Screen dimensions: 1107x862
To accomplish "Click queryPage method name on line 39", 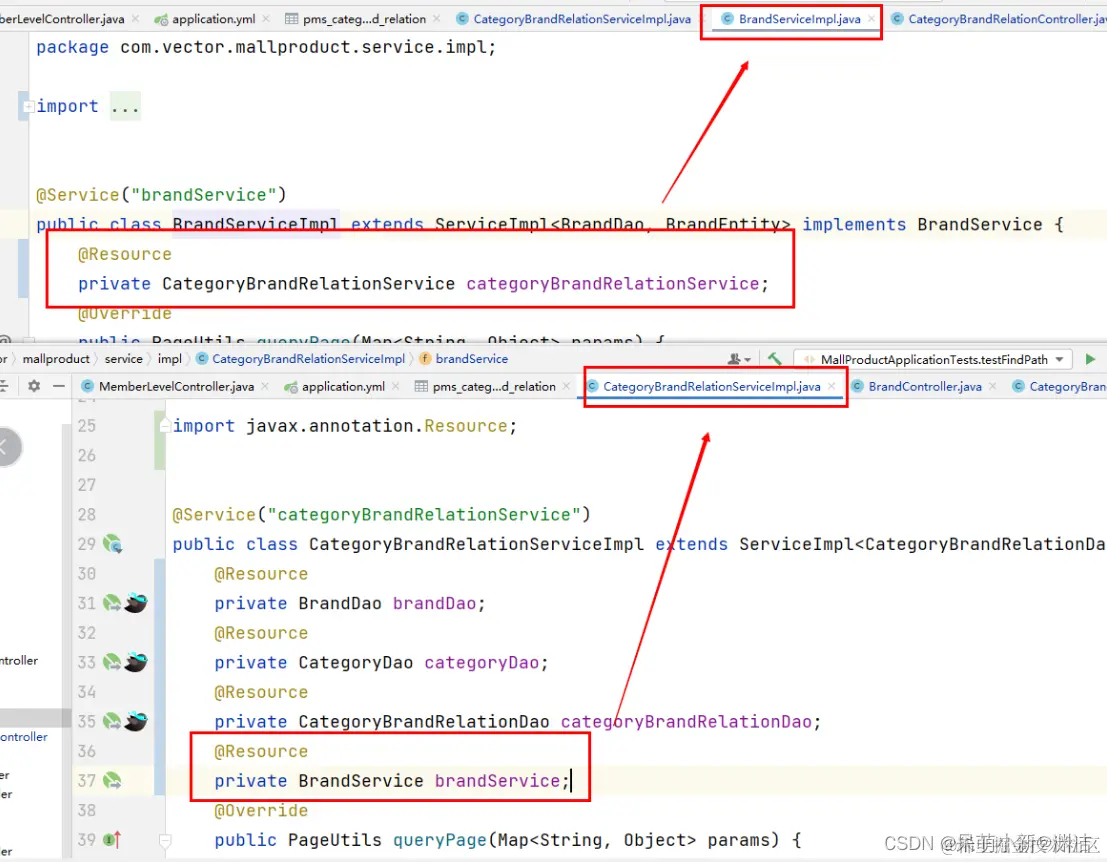I will [x=439, y=840].
